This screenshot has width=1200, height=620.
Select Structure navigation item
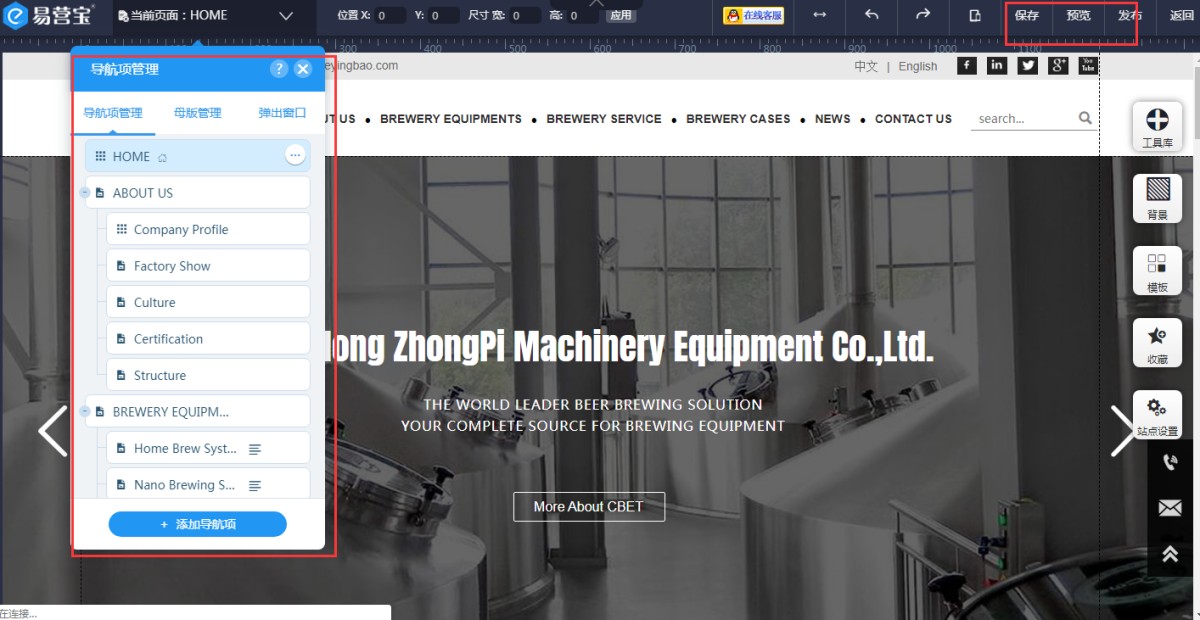(208, 375)
